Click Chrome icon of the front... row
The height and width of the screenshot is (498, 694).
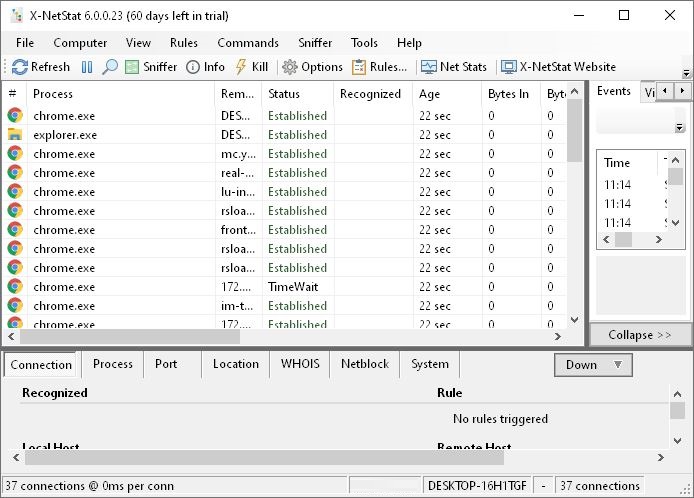[x=15, y=230]
